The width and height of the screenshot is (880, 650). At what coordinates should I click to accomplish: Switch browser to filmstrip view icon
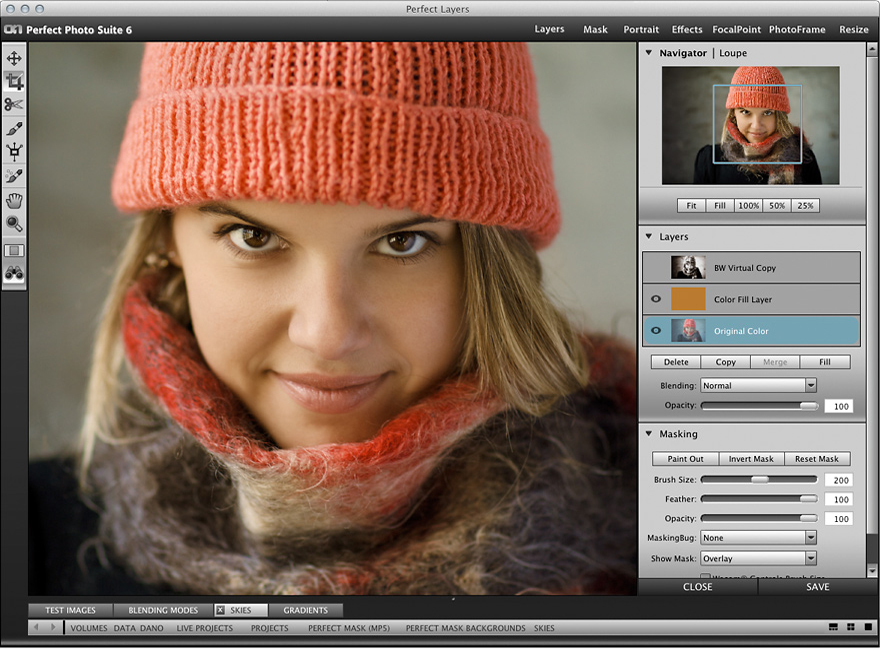[x=833, y=628]
